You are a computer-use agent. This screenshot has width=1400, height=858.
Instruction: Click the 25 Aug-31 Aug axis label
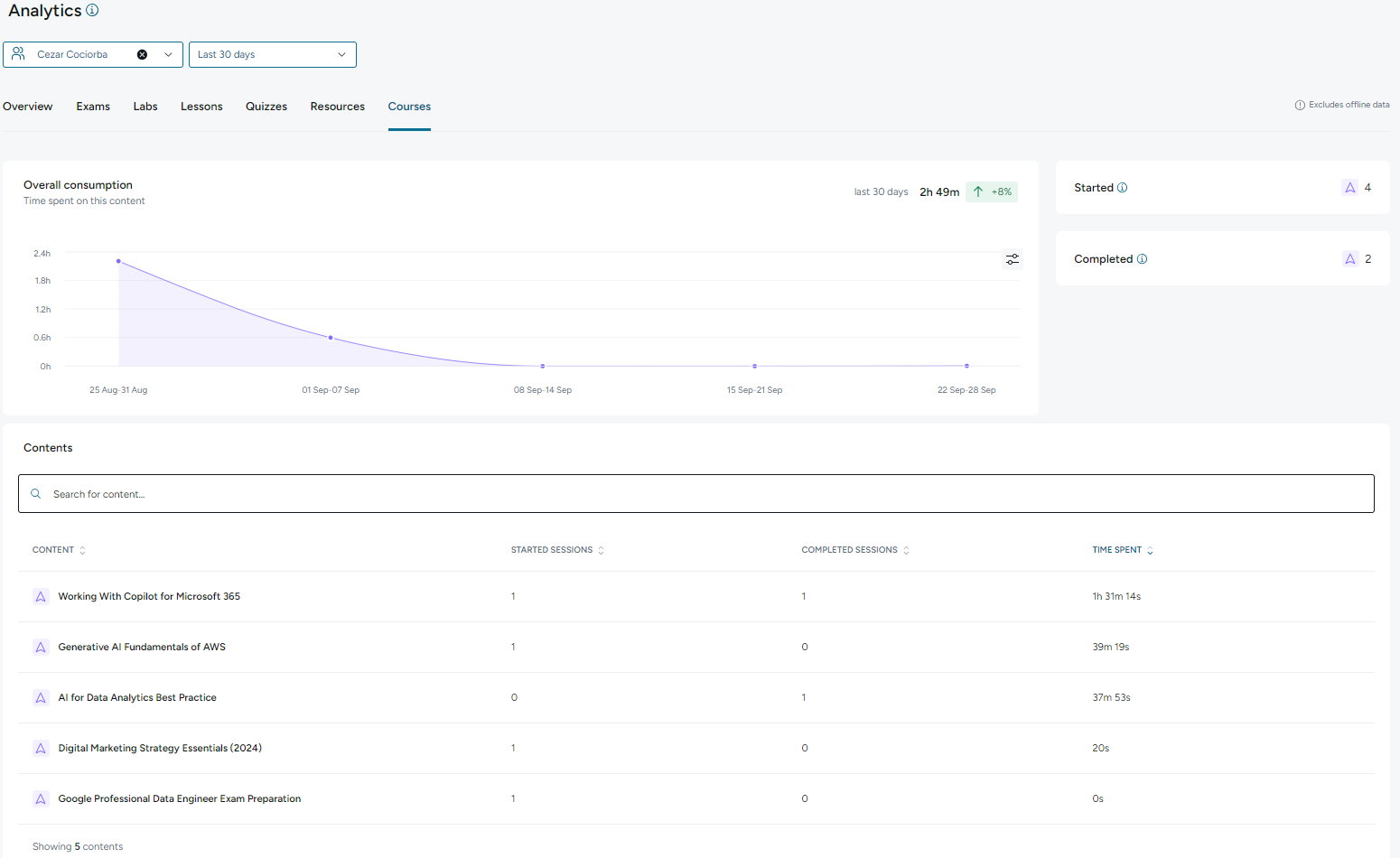coord(118,390)
